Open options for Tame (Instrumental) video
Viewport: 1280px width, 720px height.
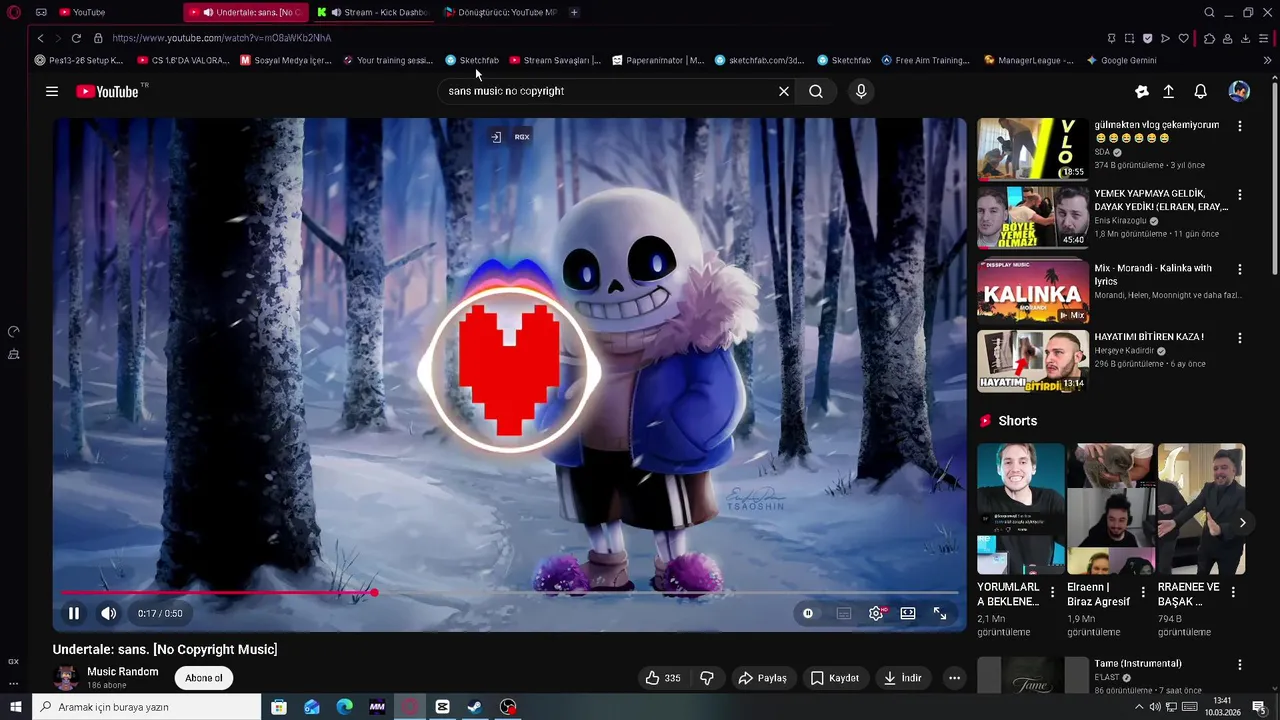[1240, 665]
